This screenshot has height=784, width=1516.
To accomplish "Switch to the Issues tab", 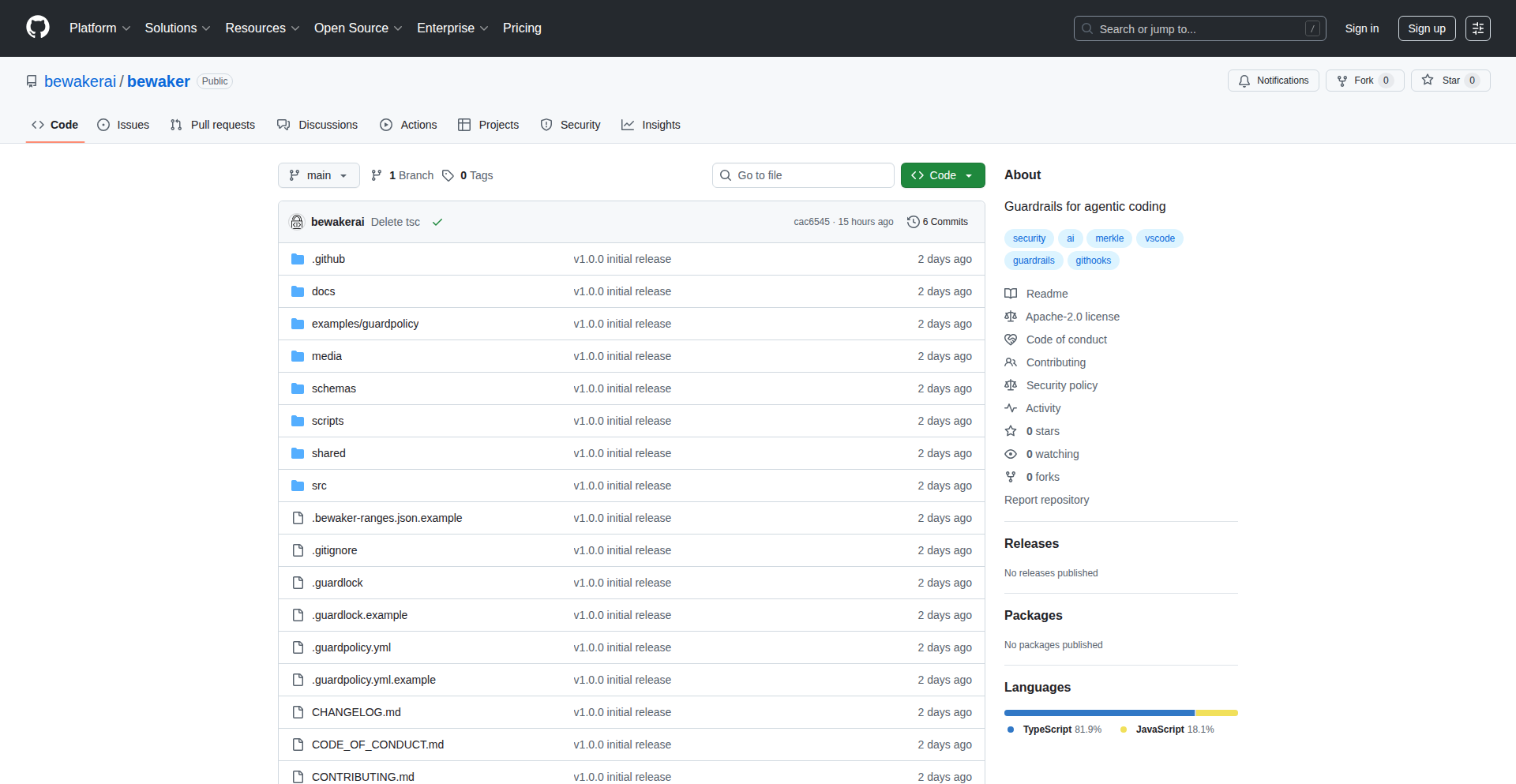I will coord(123,125).
